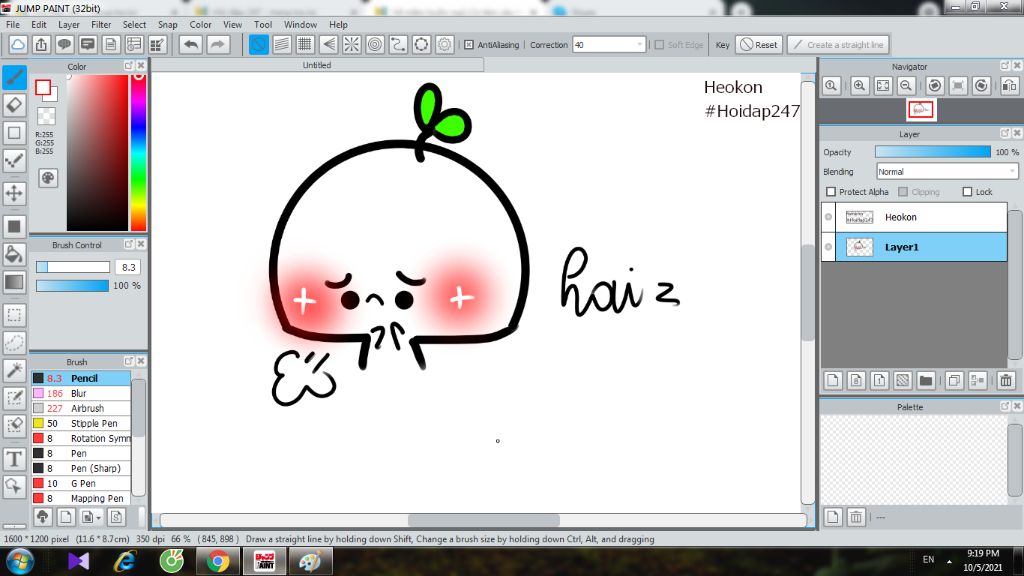The width and height of the screenshot is (1024, 576).
Task: Enable radial snap guide
Action: [x=351, y=44]
